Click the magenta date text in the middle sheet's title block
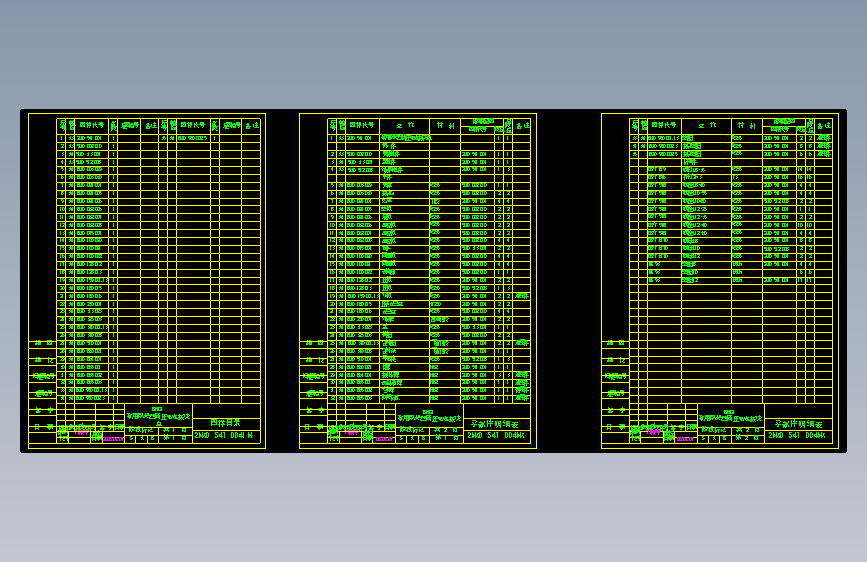The width and height of the screenshot is (867, 562). coord(384,440)
